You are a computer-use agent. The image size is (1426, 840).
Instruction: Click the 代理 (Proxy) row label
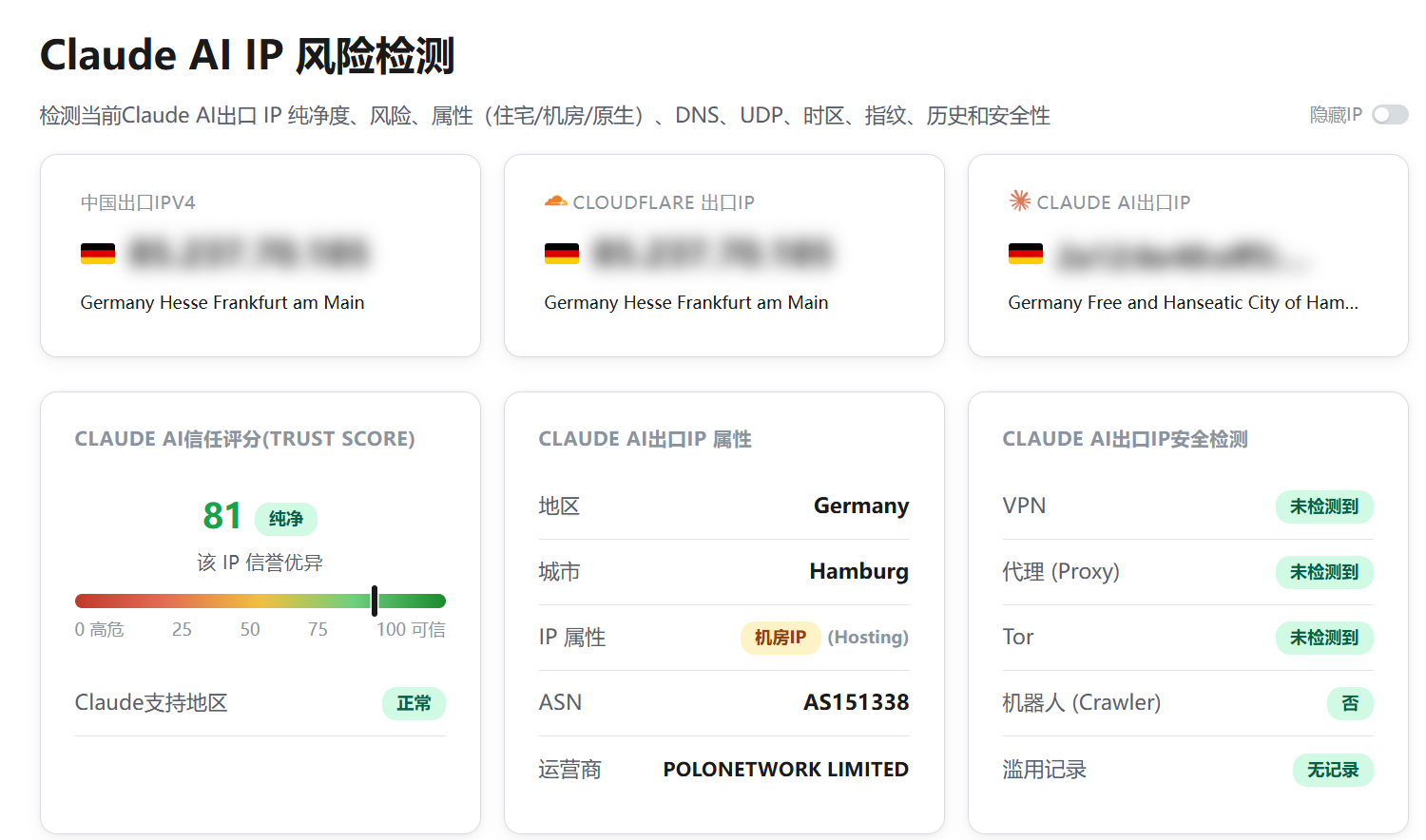pyautogui.click(x=1061, y=571)
